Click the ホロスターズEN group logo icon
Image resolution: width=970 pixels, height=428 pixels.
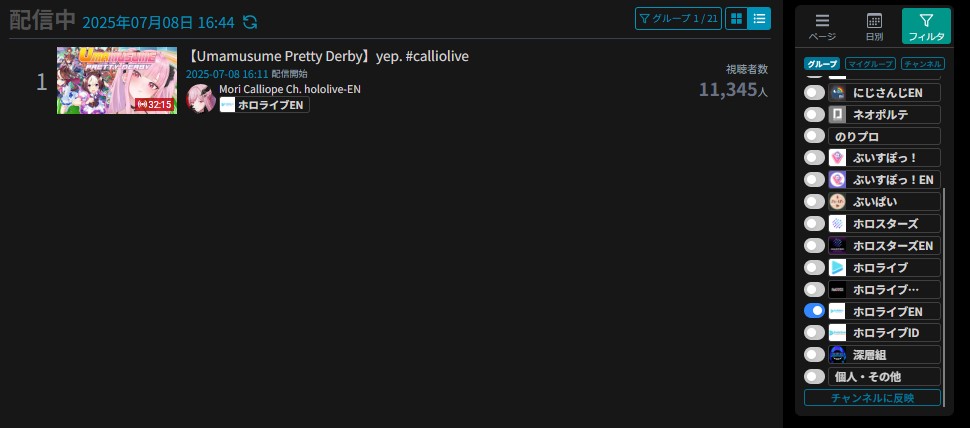pos(837,246)
